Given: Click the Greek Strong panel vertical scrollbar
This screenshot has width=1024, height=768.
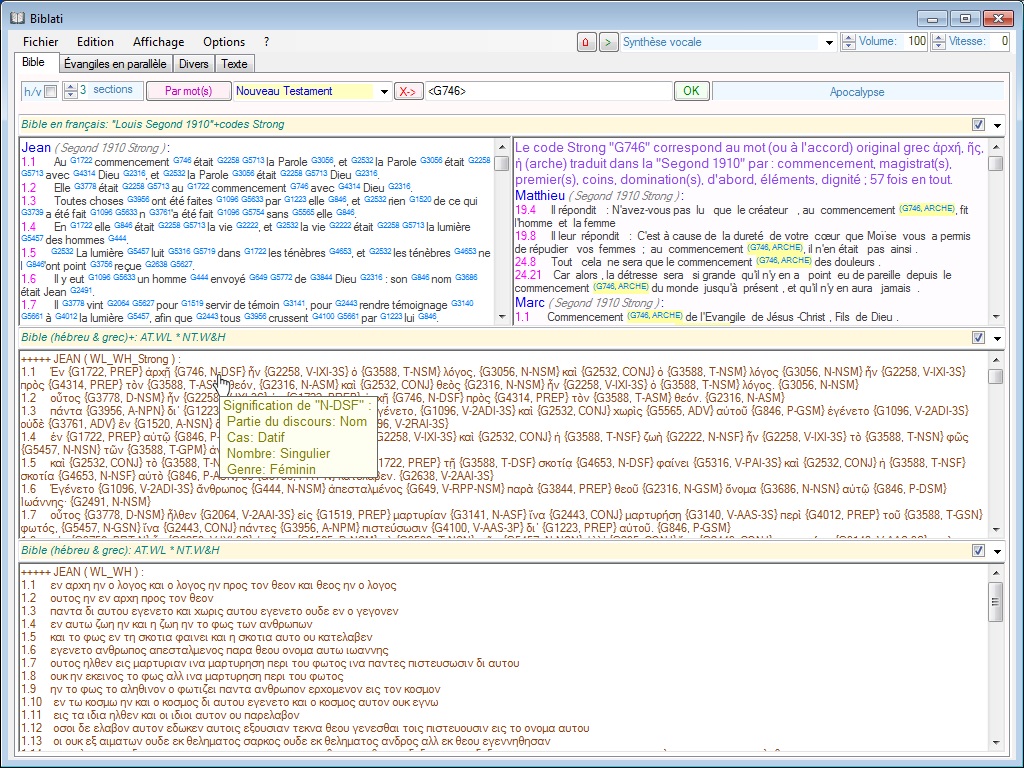Looking at the screenshot, I should pos(995,450).
